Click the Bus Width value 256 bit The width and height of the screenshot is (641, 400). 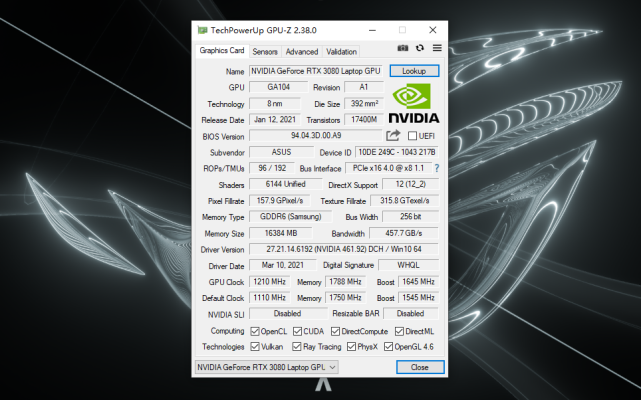(410, 217)
